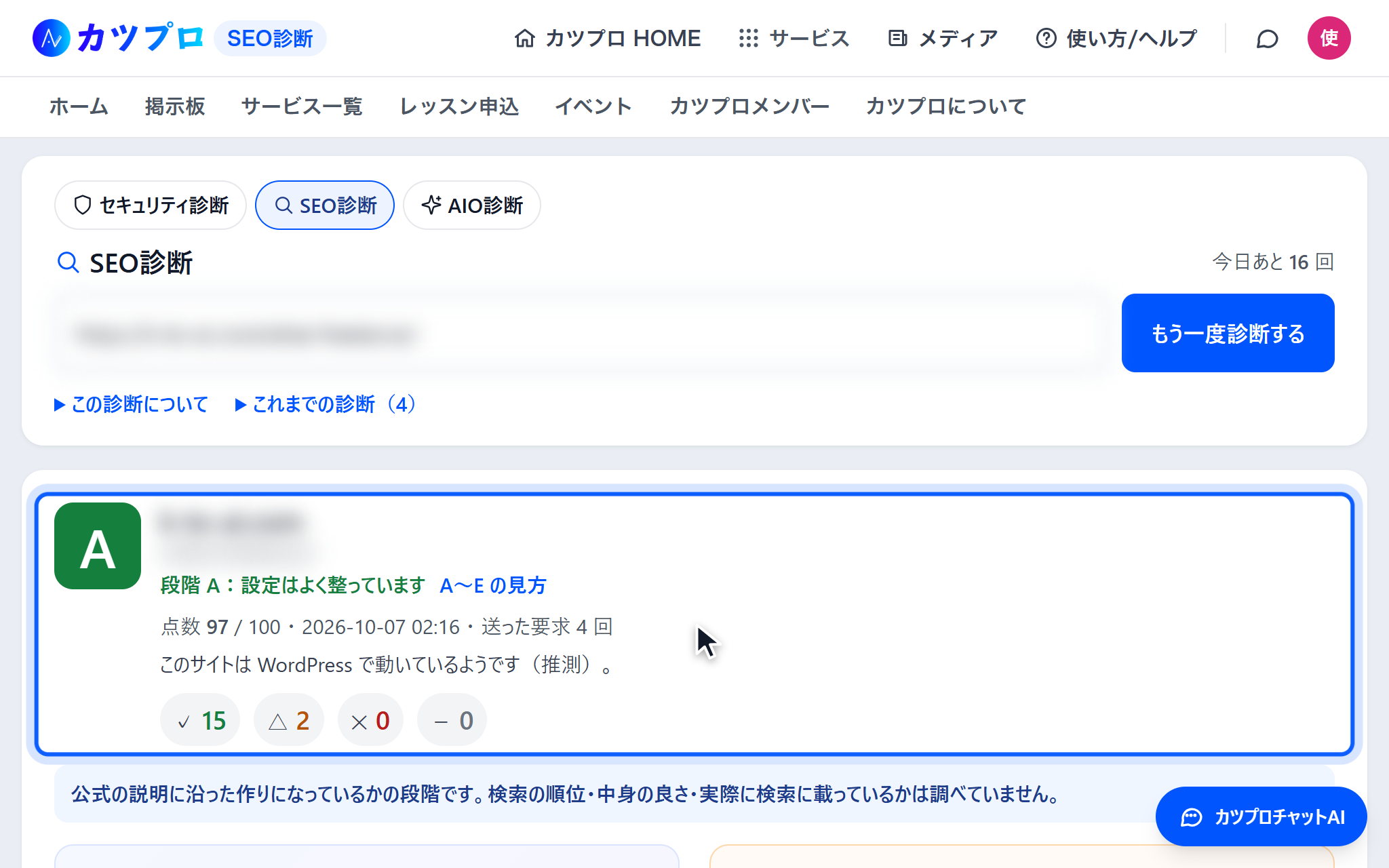
Task: Open the サービス一覧 menu item
Action: click(x=302, y=106)
